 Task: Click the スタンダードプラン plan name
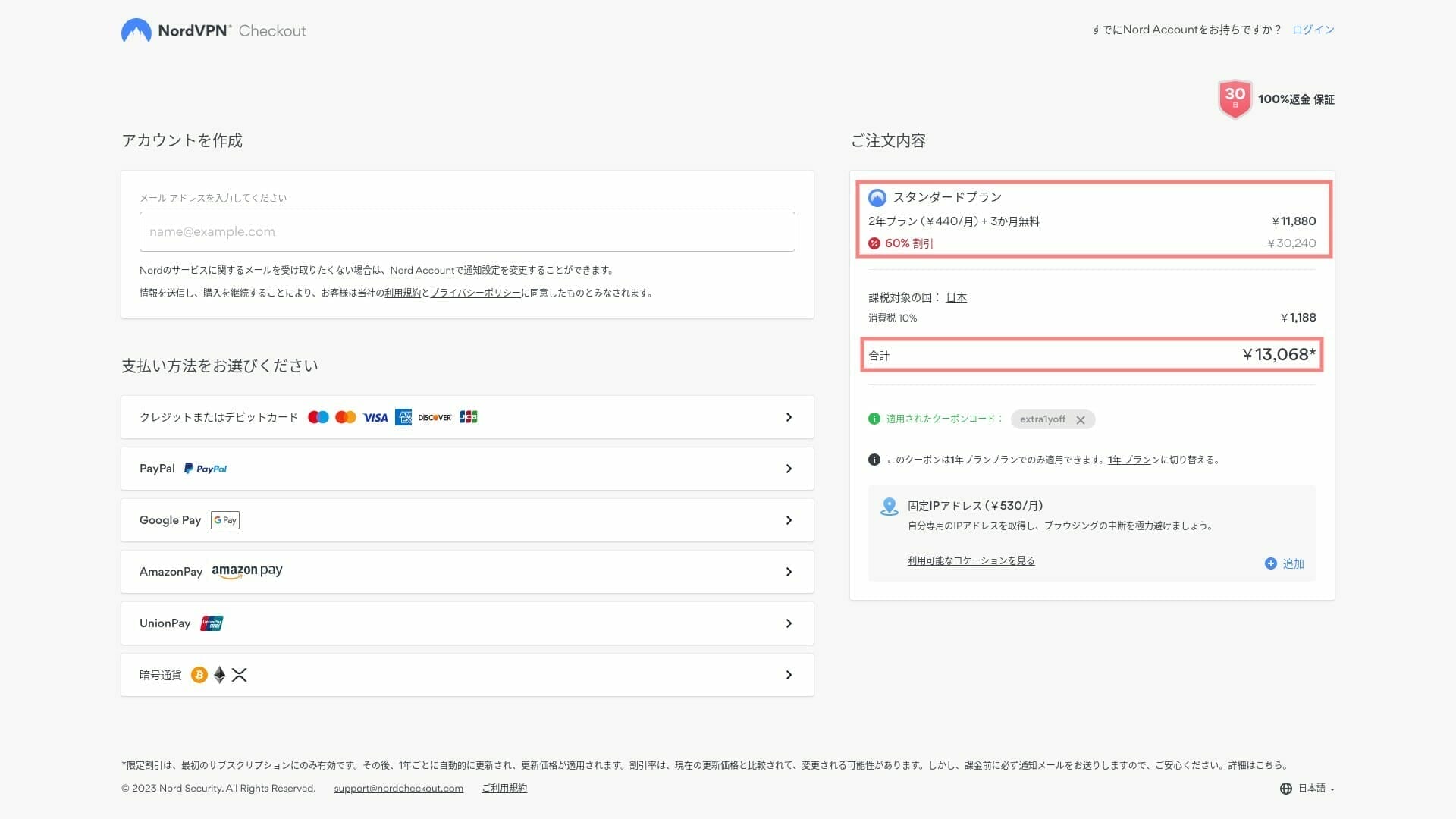point(947,197)
